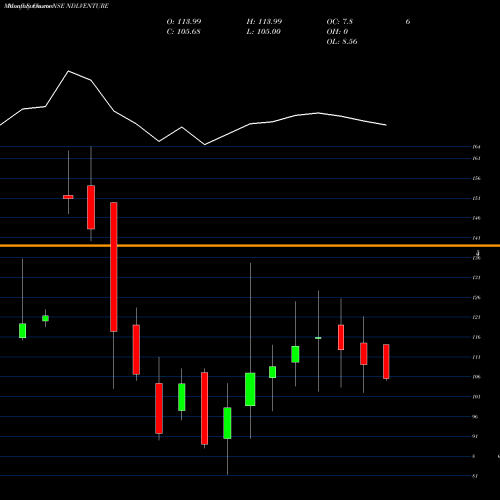
Task: Select the thin green doji candle near 116
Action: coord(318,338)
